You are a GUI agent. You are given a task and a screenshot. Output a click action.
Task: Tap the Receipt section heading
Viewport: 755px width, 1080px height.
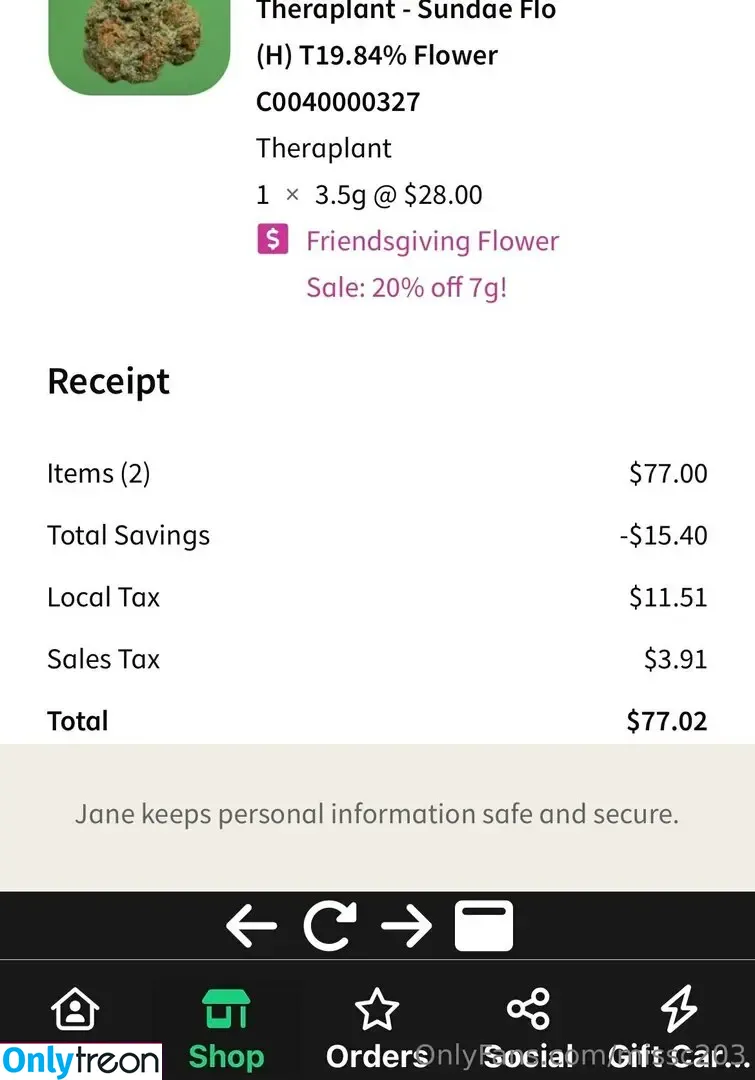(108, 381)
